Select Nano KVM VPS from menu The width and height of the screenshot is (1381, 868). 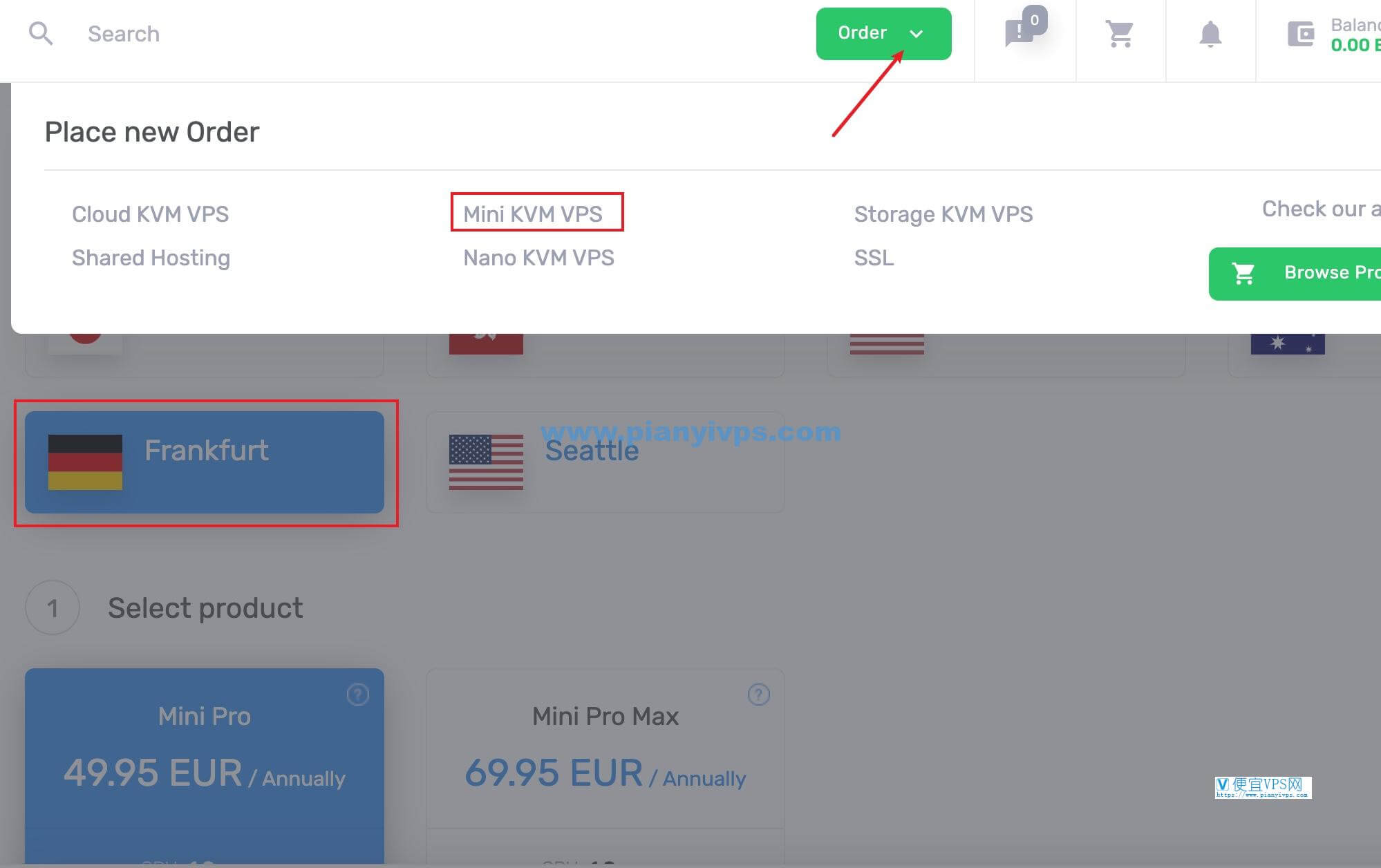[x=538, y=258]
